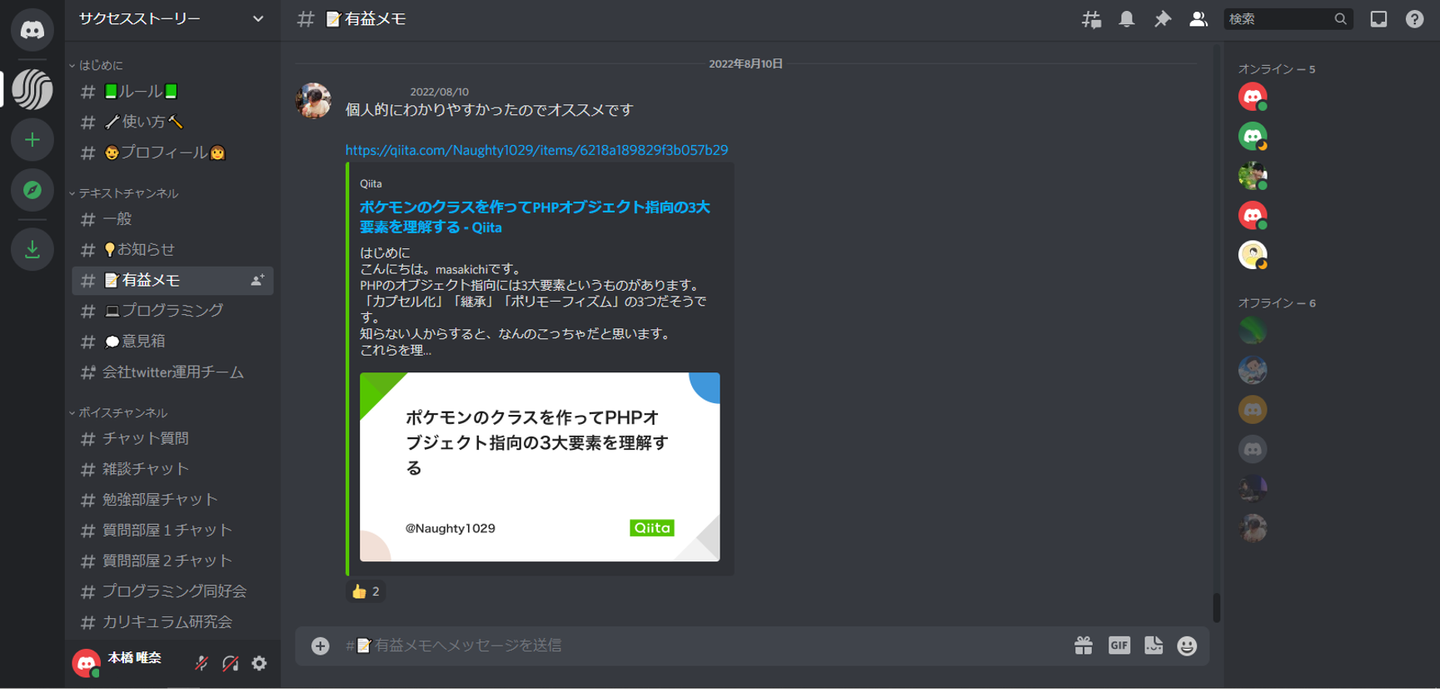Screen dimensions: 1440x689
Task: Toggle the member list icon
Action: [x=1198, y=19]
